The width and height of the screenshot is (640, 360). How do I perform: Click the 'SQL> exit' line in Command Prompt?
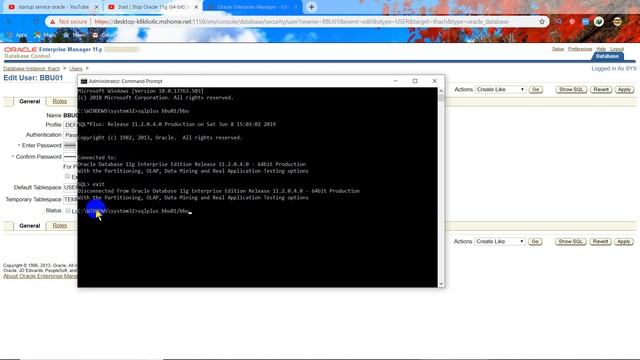[91, 184]
